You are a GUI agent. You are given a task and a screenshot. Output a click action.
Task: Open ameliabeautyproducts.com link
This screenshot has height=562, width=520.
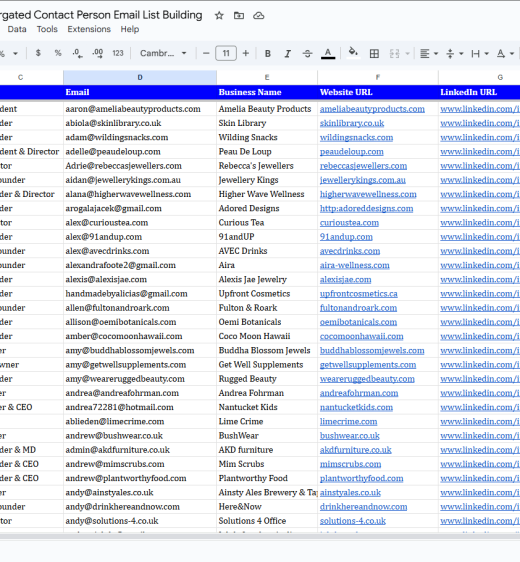pyautogui.click(x=372, y=109)
